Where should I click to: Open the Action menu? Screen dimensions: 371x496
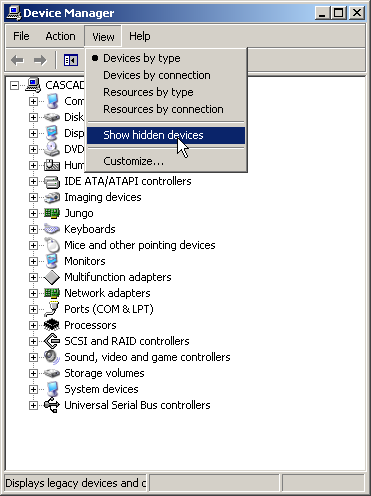coord(60,36)
